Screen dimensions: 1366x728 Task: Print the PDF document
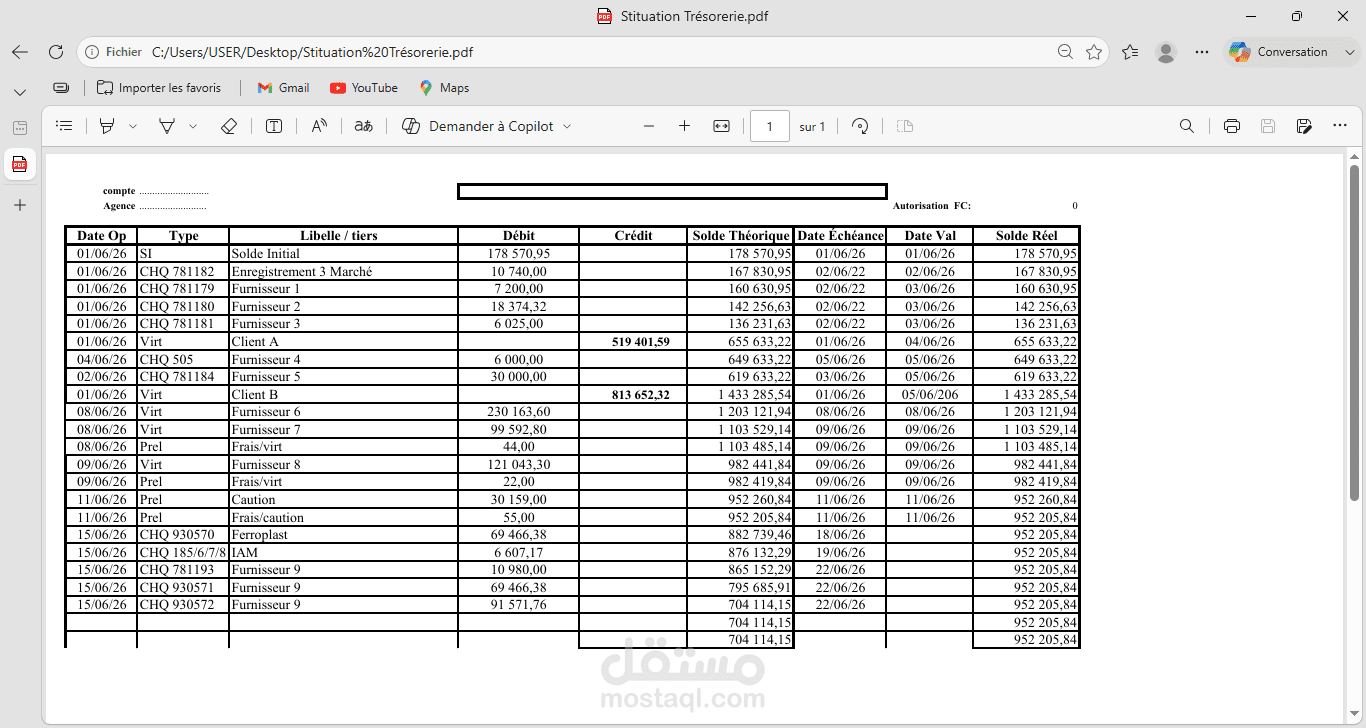coord(1232,126)
